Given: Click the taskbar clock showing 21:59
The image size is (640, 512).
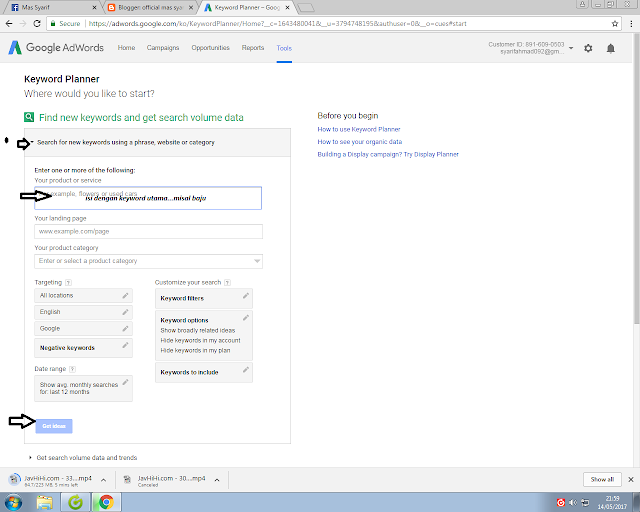Looking at the screenshot, I should pyautogui.click(x=612, y=503).
